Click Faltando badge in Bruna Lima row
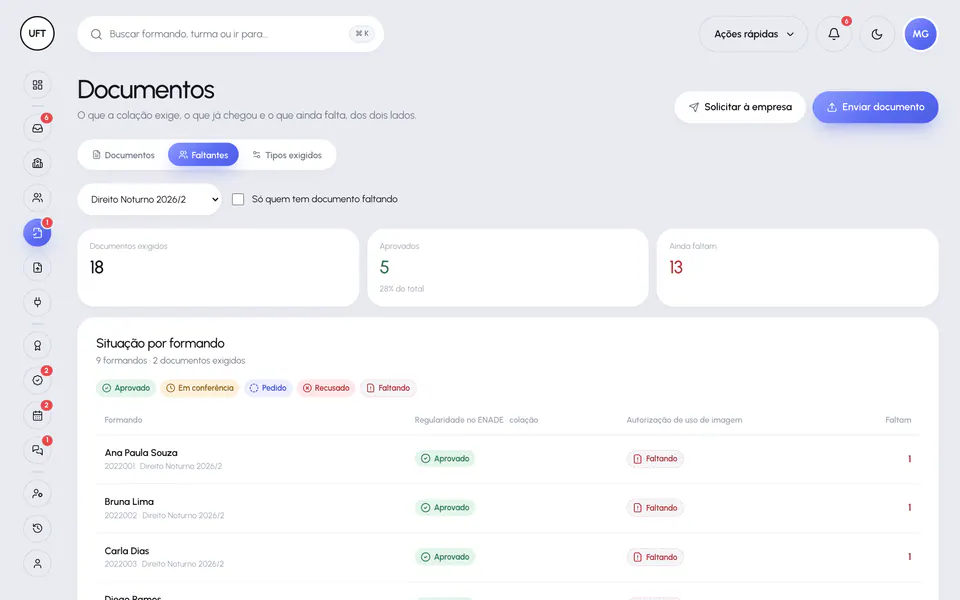This screenshot has height=600, width=960. click(655, 508)
